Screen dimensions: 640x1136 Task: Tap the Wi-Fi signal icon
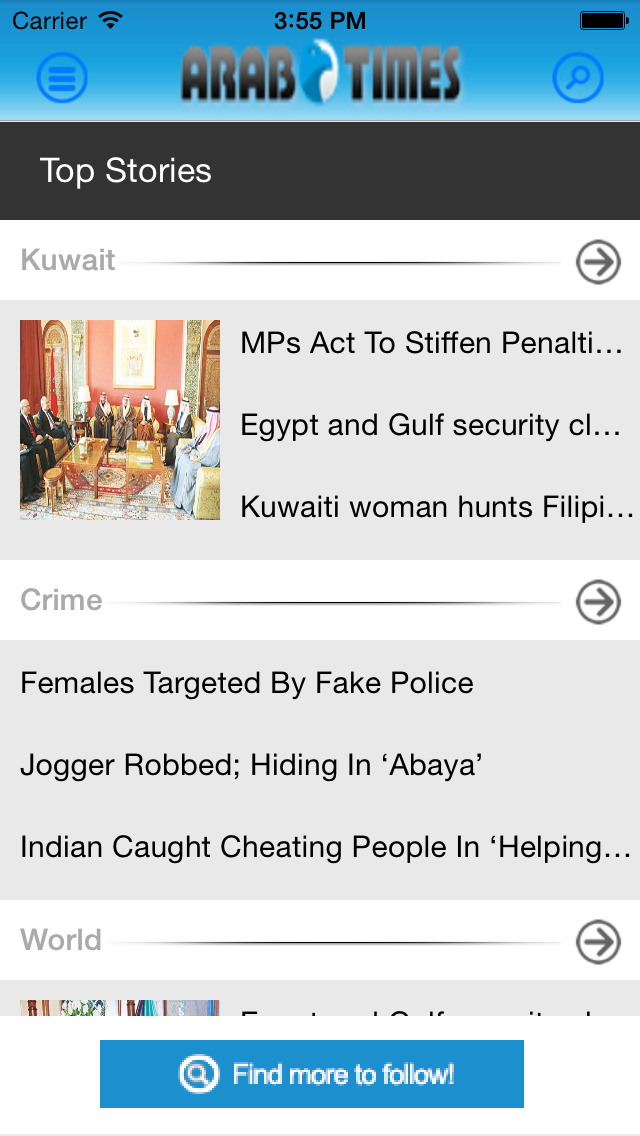pyautogui.click(x=111, y=20)
